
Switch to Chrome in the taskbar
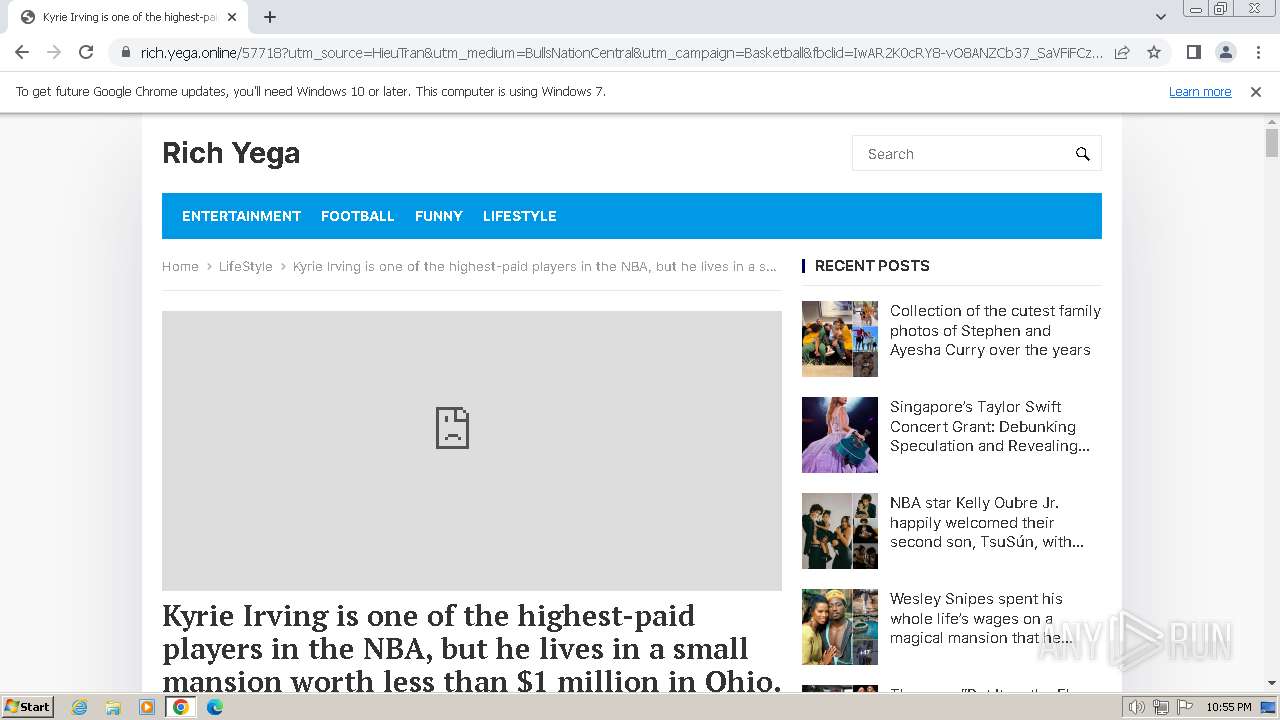click(181, 707)
